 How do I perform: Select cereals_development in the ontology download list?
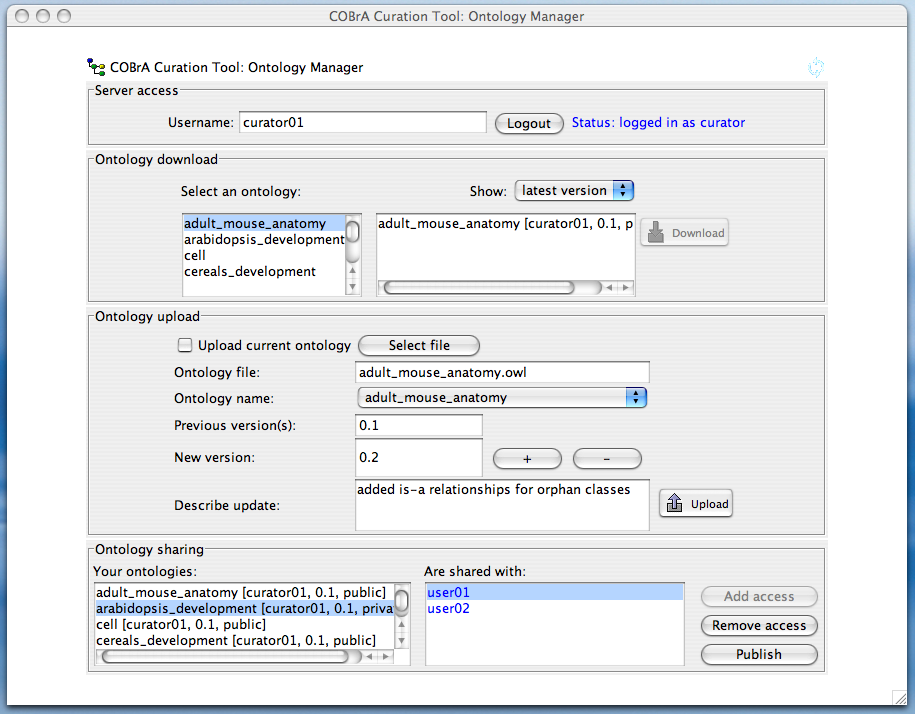coord(250,271)
